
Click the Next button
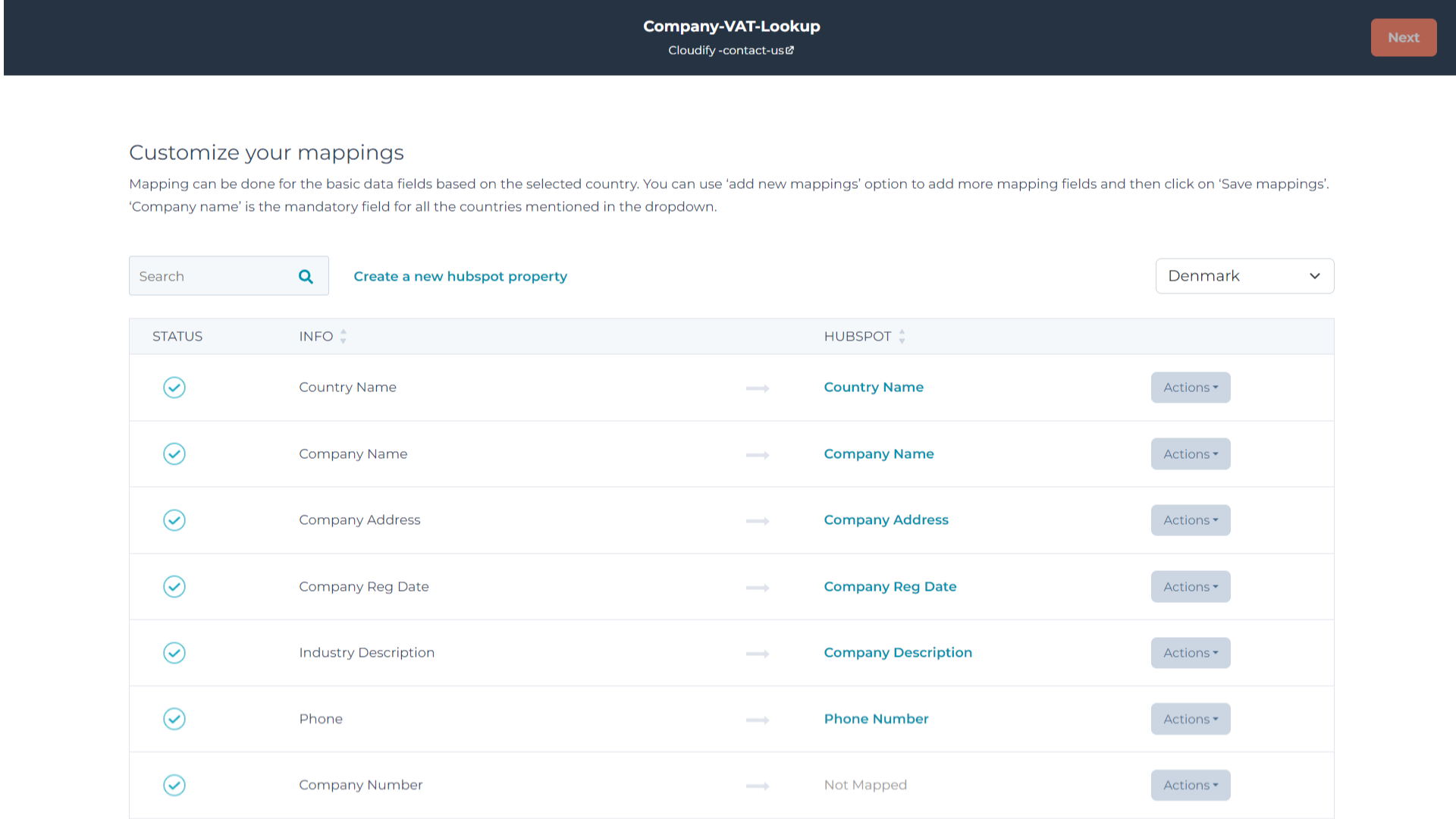1403,37
